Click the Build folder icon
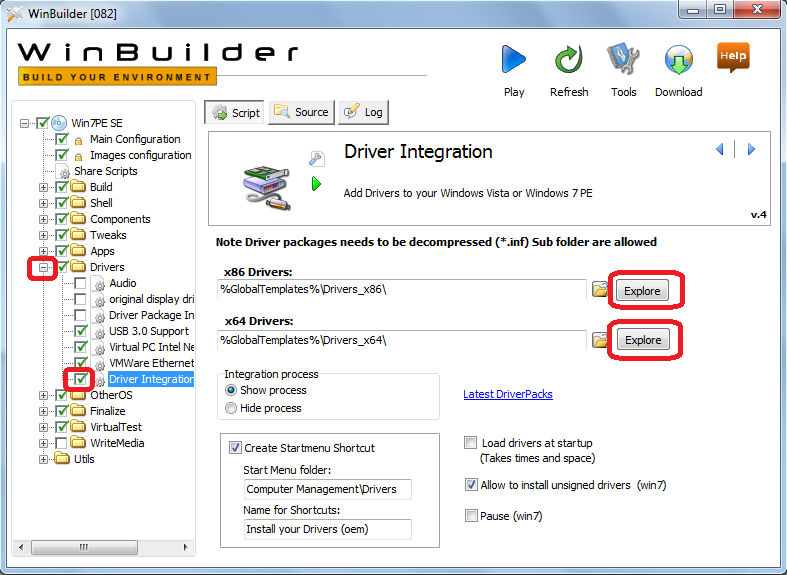The image size is (787, 575). pos(78,187)
